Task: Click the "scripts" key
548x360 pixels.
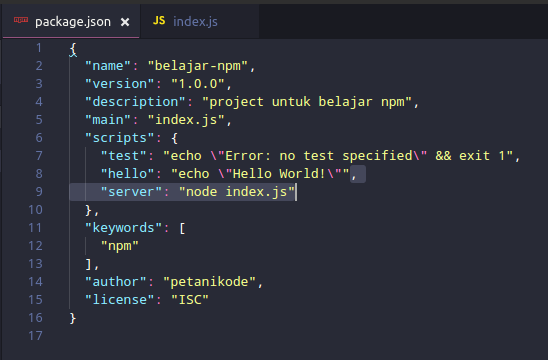Action: [x=120, y=138]
